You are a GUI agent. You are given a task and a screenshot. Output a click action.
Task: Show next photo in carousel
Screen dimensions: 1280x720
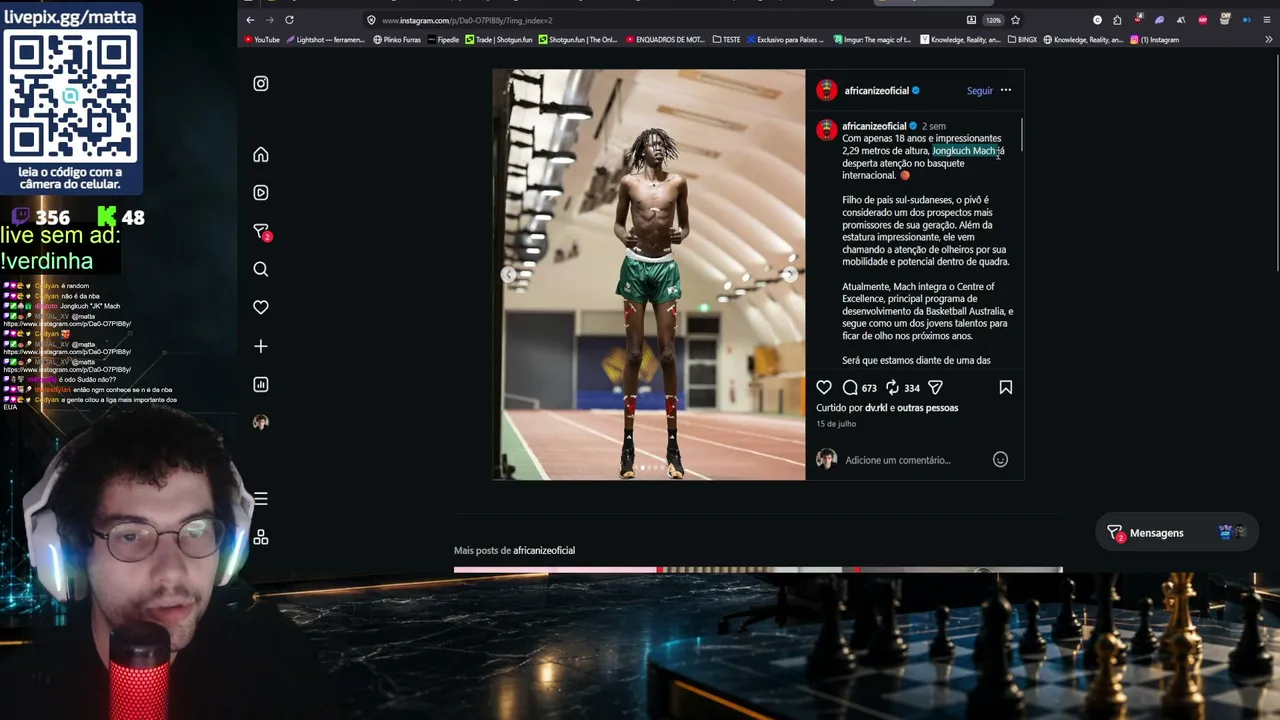(790, 274)
